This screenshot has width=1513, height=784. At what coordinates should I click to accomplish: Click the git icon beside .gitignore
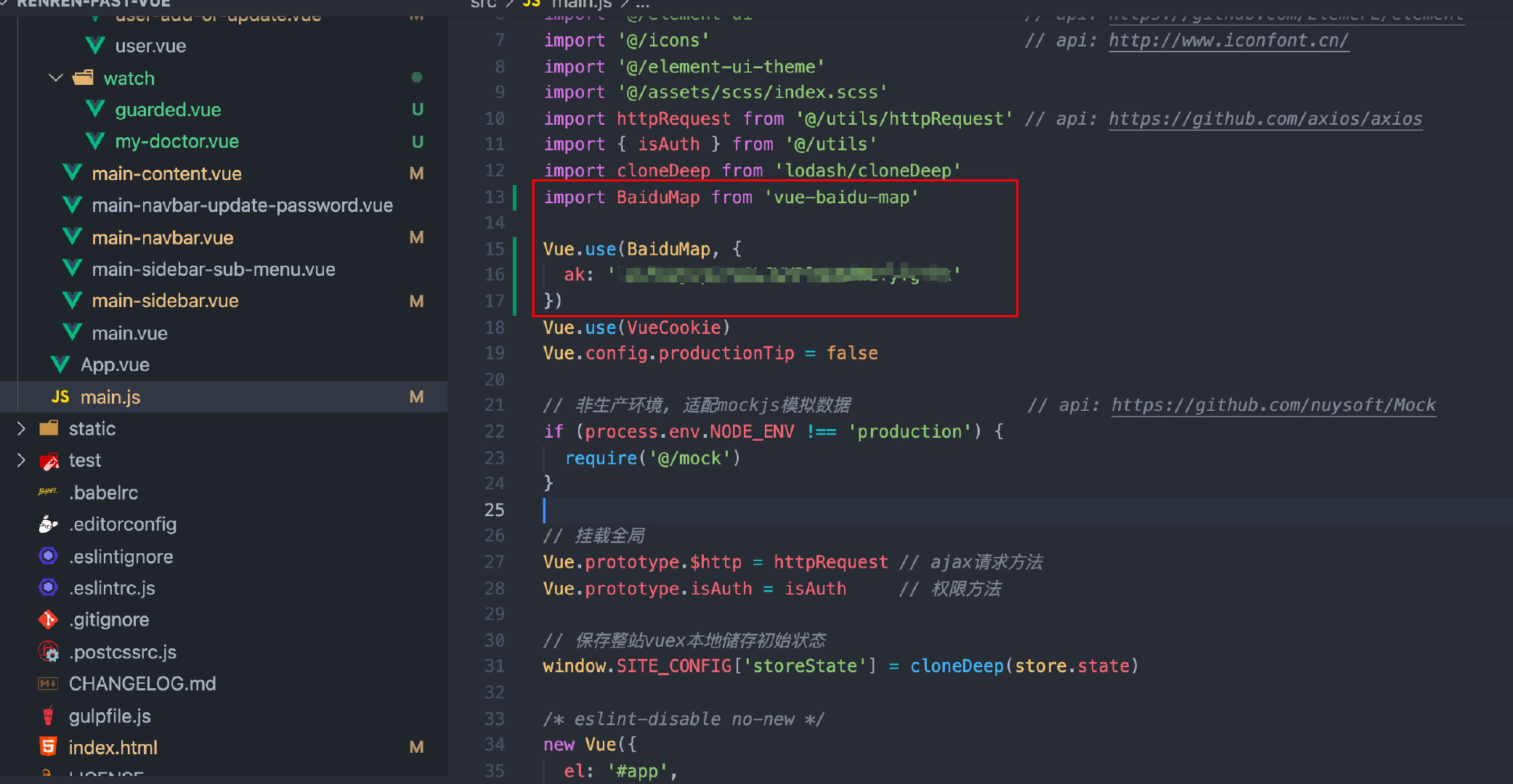[48, 619]
